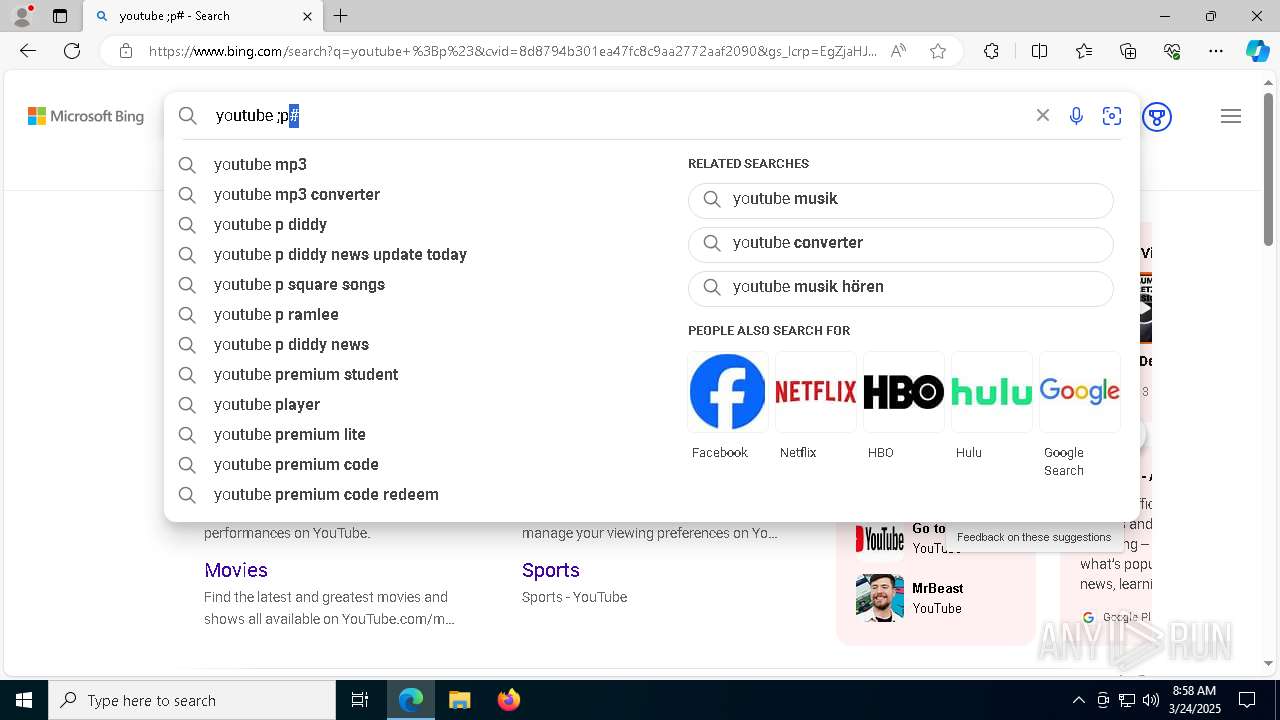The image size is (1280, 720).
Task: Click the taskbar 'Type here to search' box
Action: pyautogui.click(x=192, y=700)
